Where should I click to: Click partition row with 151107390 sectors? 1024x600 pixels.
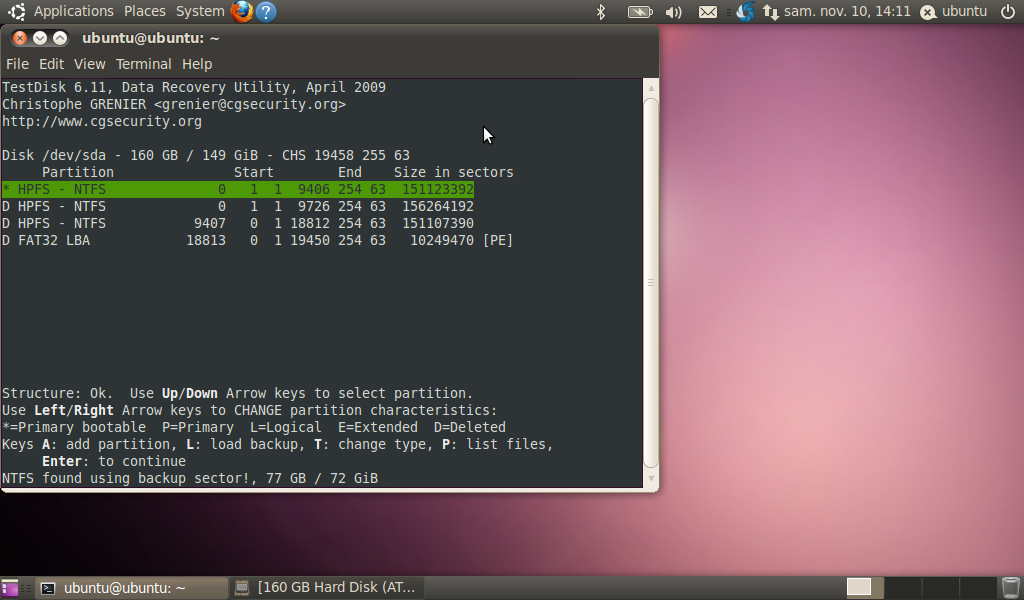coord(238,223)
